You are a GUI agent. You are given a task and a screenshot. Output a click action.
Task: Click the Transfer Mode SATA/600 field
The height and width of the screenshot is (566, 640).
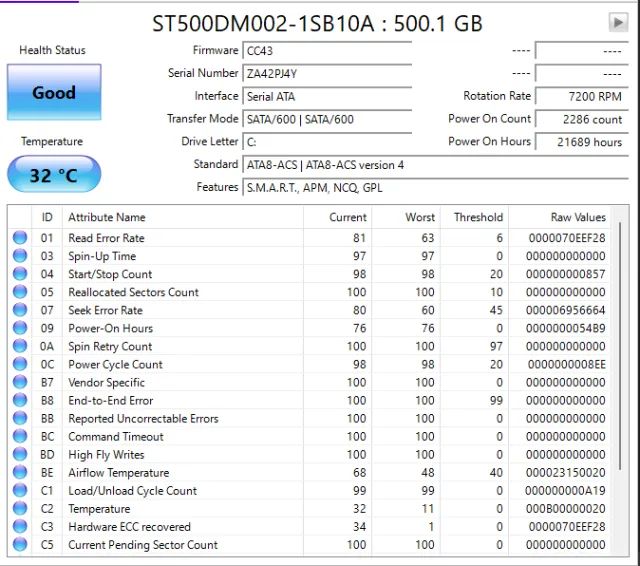(327, 120)
